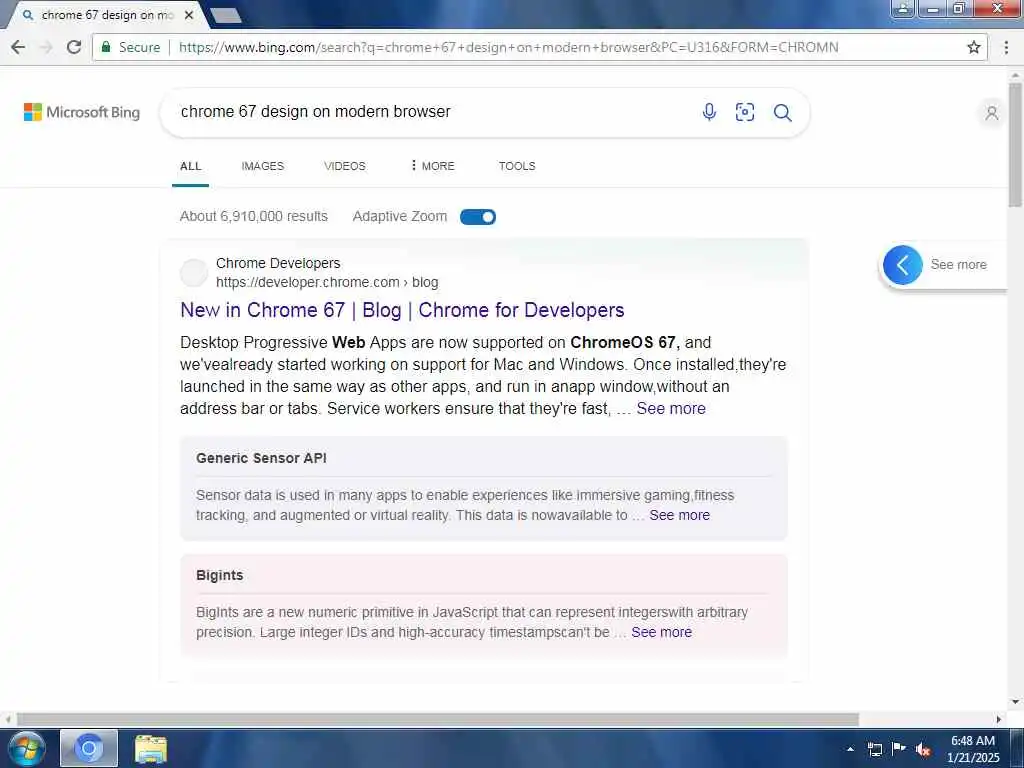Image resolution: width=1024 pixels, height=768 pixels.
Task: Click the developer.chrome.com blog URL text
Action: click(x=327, y=283)
